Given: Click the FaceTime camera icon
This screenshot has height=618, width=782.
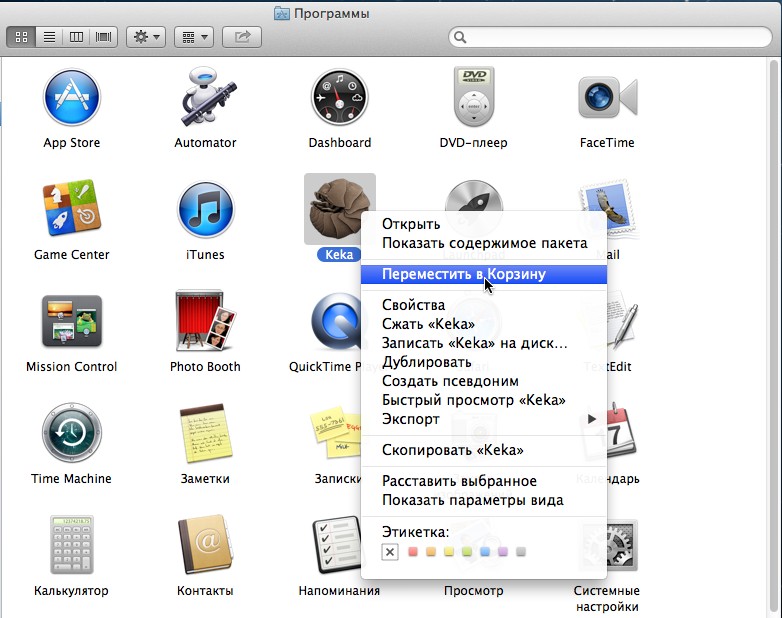Looking at the screenshot, I should tap(607, 97).
